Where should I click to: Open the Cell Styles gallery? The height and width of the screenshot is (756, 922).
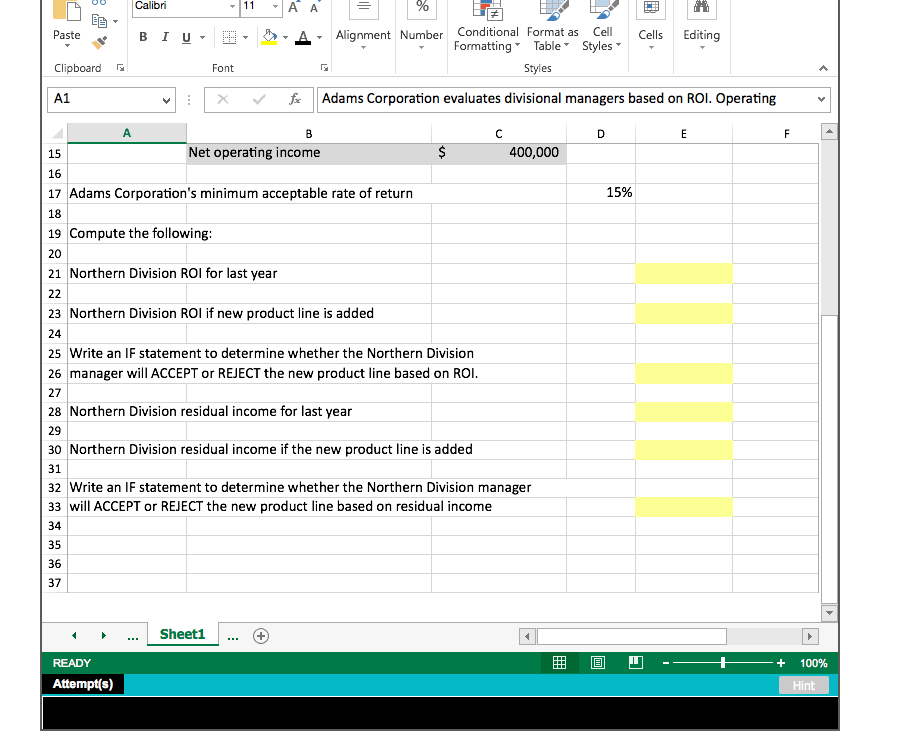tap(601, 30)
